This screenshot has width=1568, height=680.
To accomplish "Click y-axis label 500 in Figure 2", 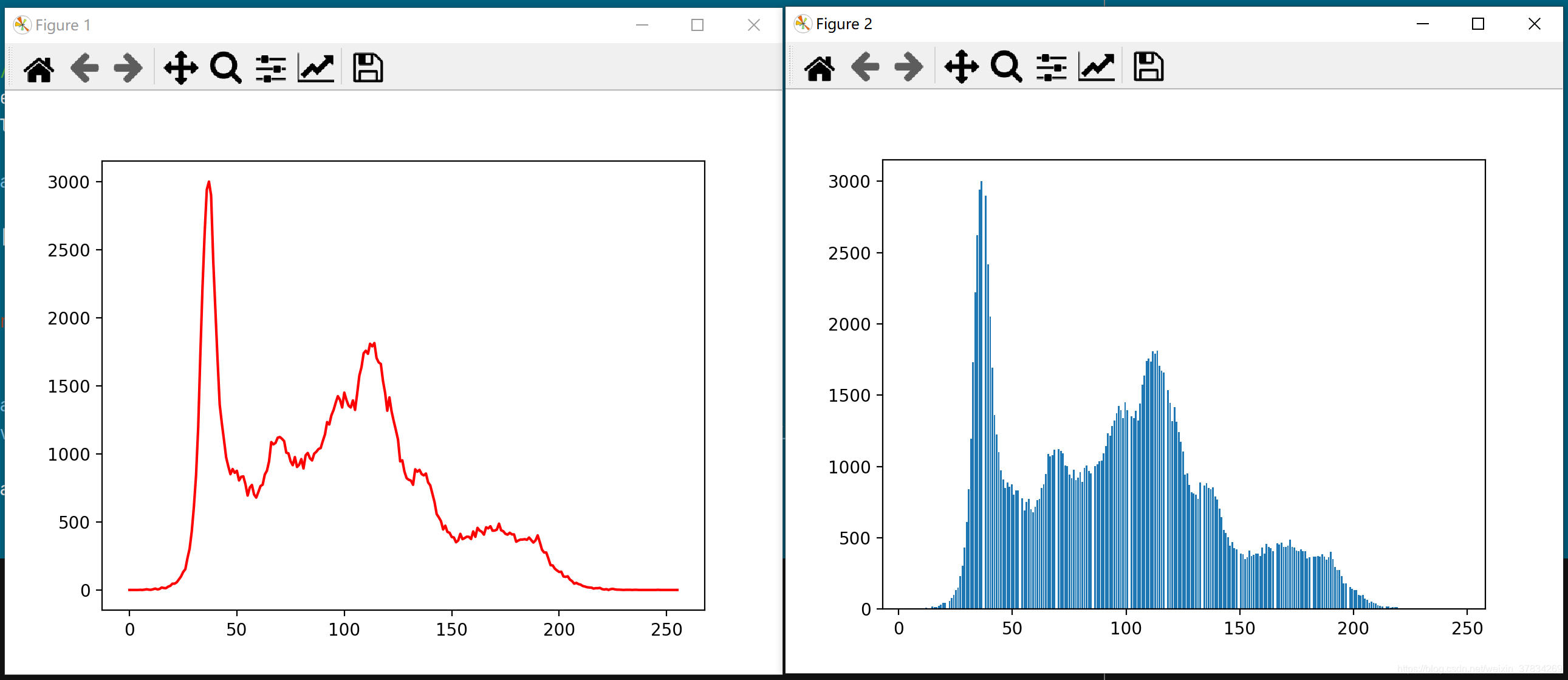I will pyautogui.click(x=855, y=538).
